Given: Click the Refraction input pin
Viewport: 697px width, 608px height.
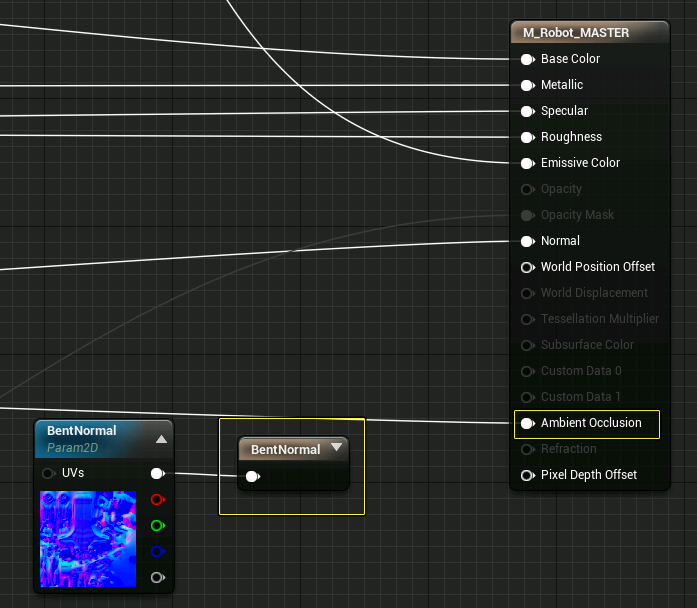Looking at the screenshot, I should [x=528, y=449].
